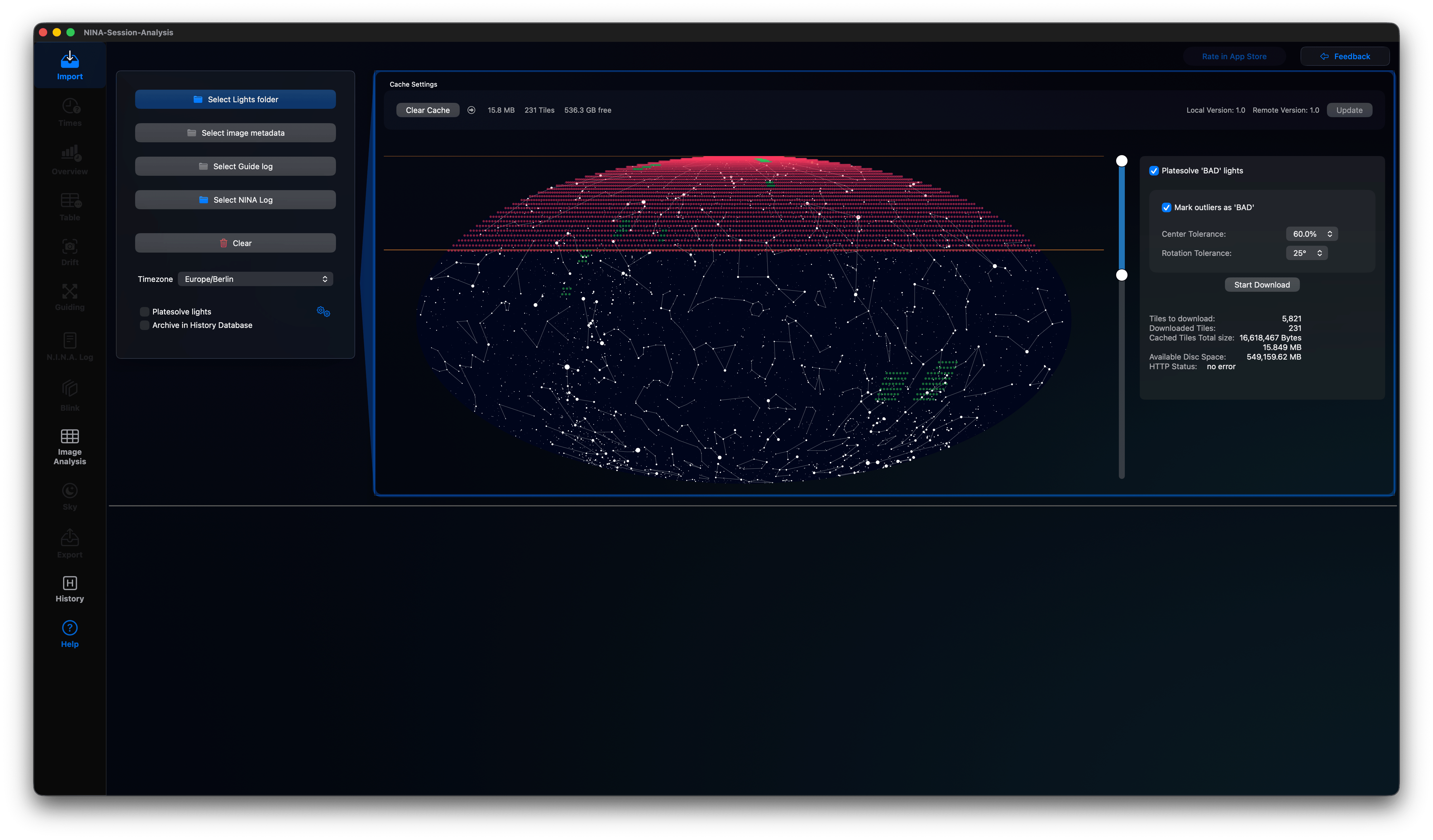Click the Center Tolerance 60.0% stepper
Screen dimensions: 1433x840
coord(1312,234)
